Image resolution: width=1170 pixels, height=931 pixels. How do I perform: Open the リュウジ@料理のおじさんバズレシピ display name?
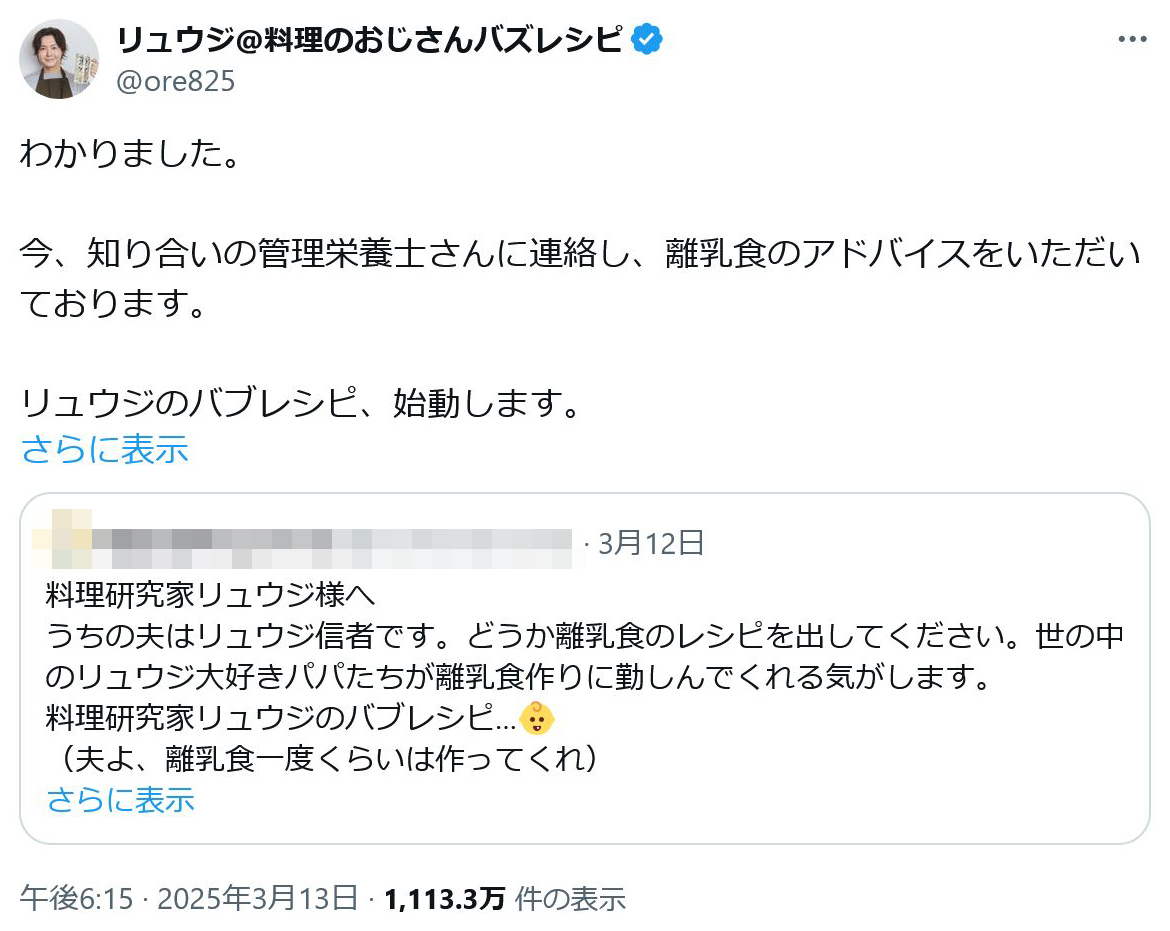coord(372,40)
